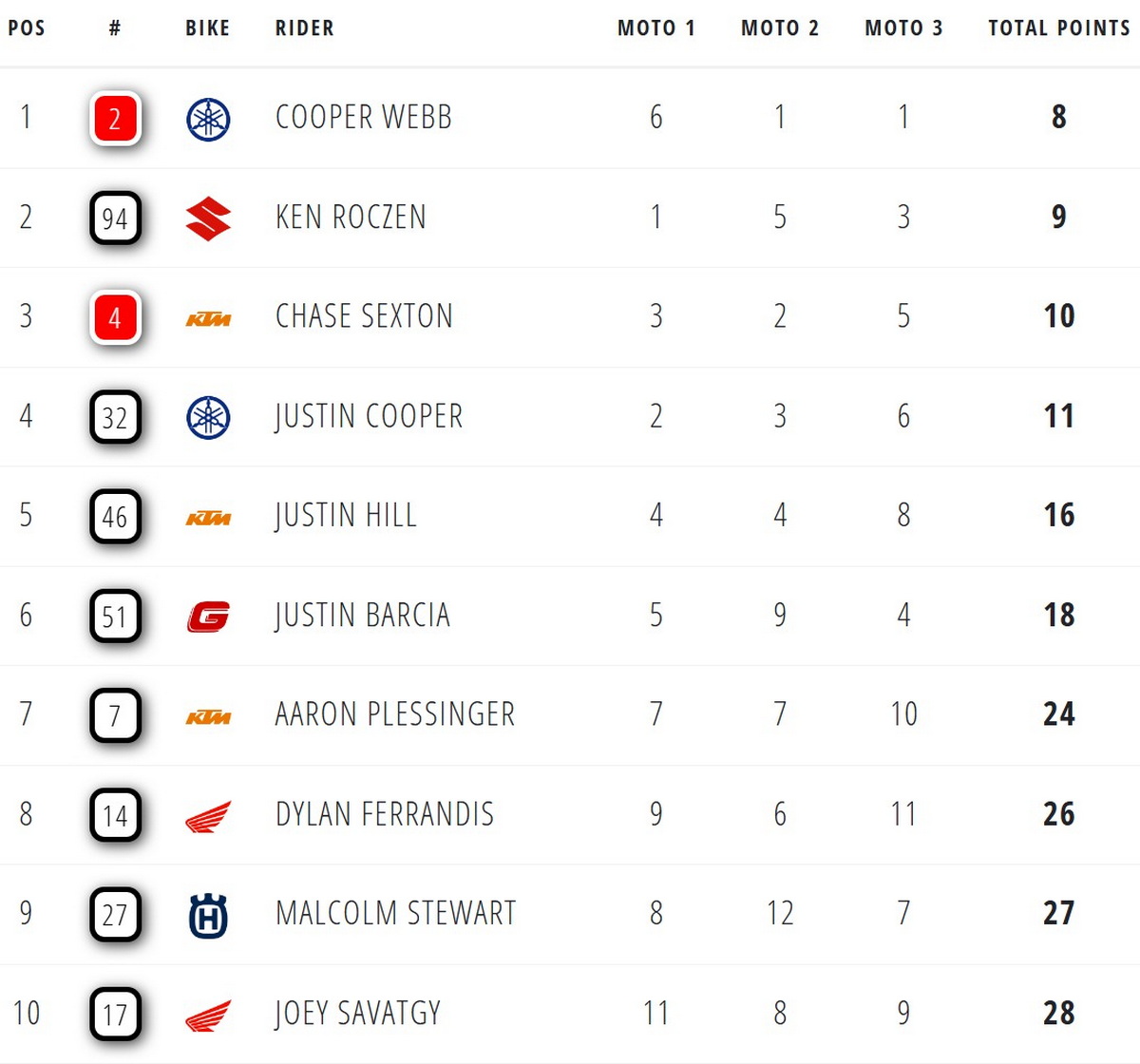1140x1064 pixels.
Task: Click Dylan Ferrandis's Honda logo
Action: click(208, 816)
